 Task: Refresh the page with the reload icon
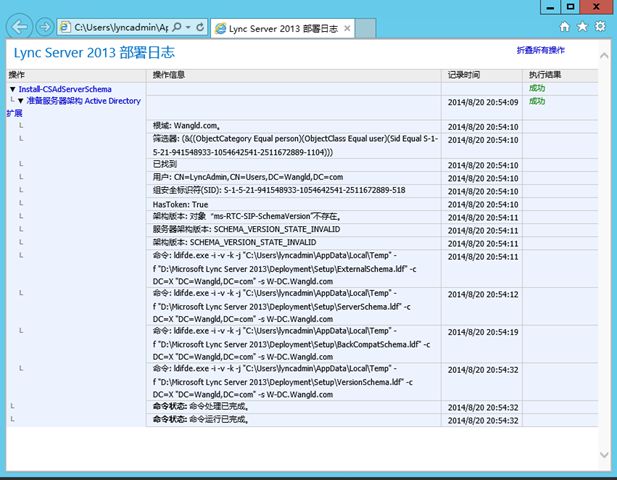[x=200, y=27]
